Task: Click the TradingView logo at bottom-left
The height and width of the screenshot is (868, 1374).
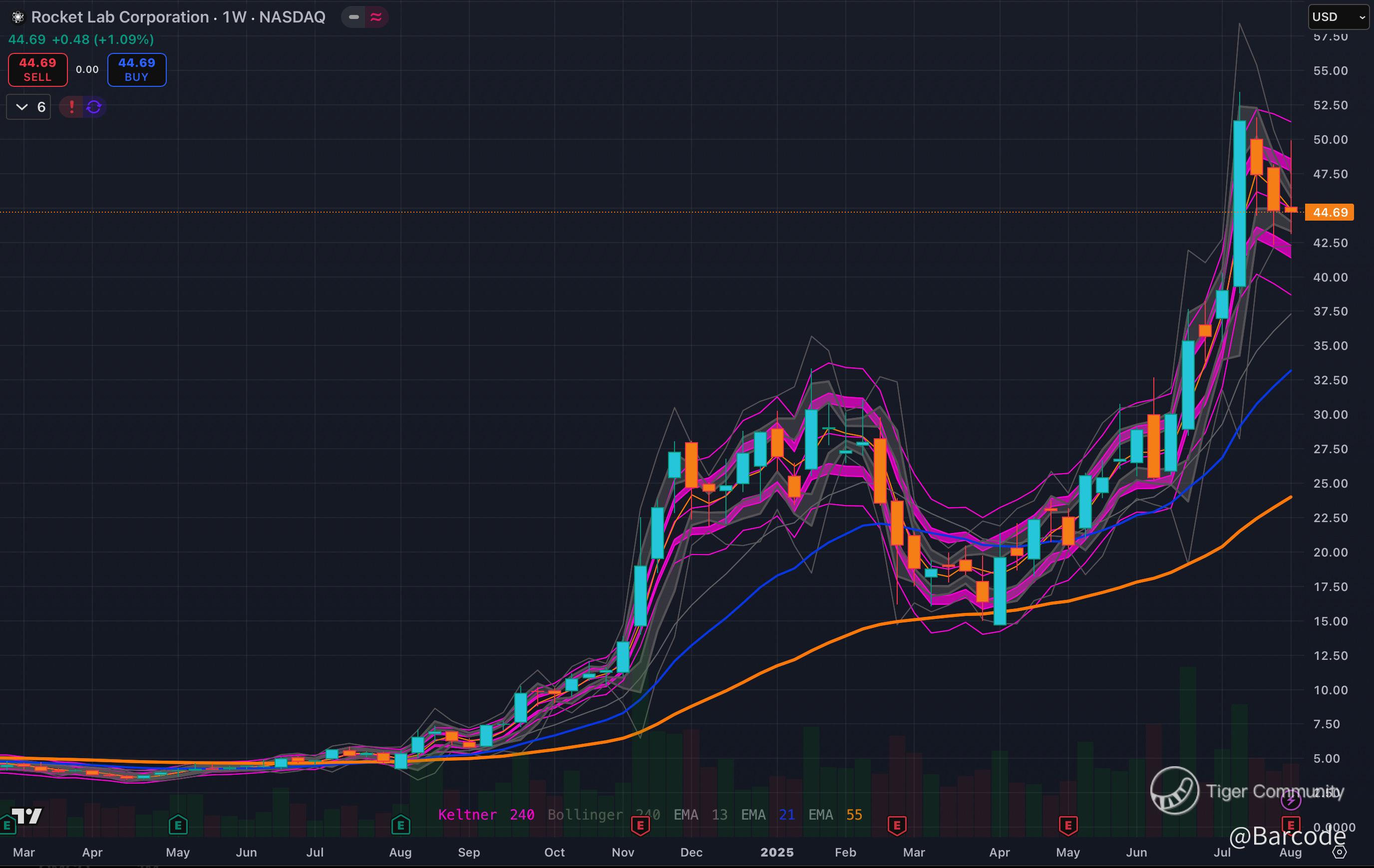Action: click(27, 816)
